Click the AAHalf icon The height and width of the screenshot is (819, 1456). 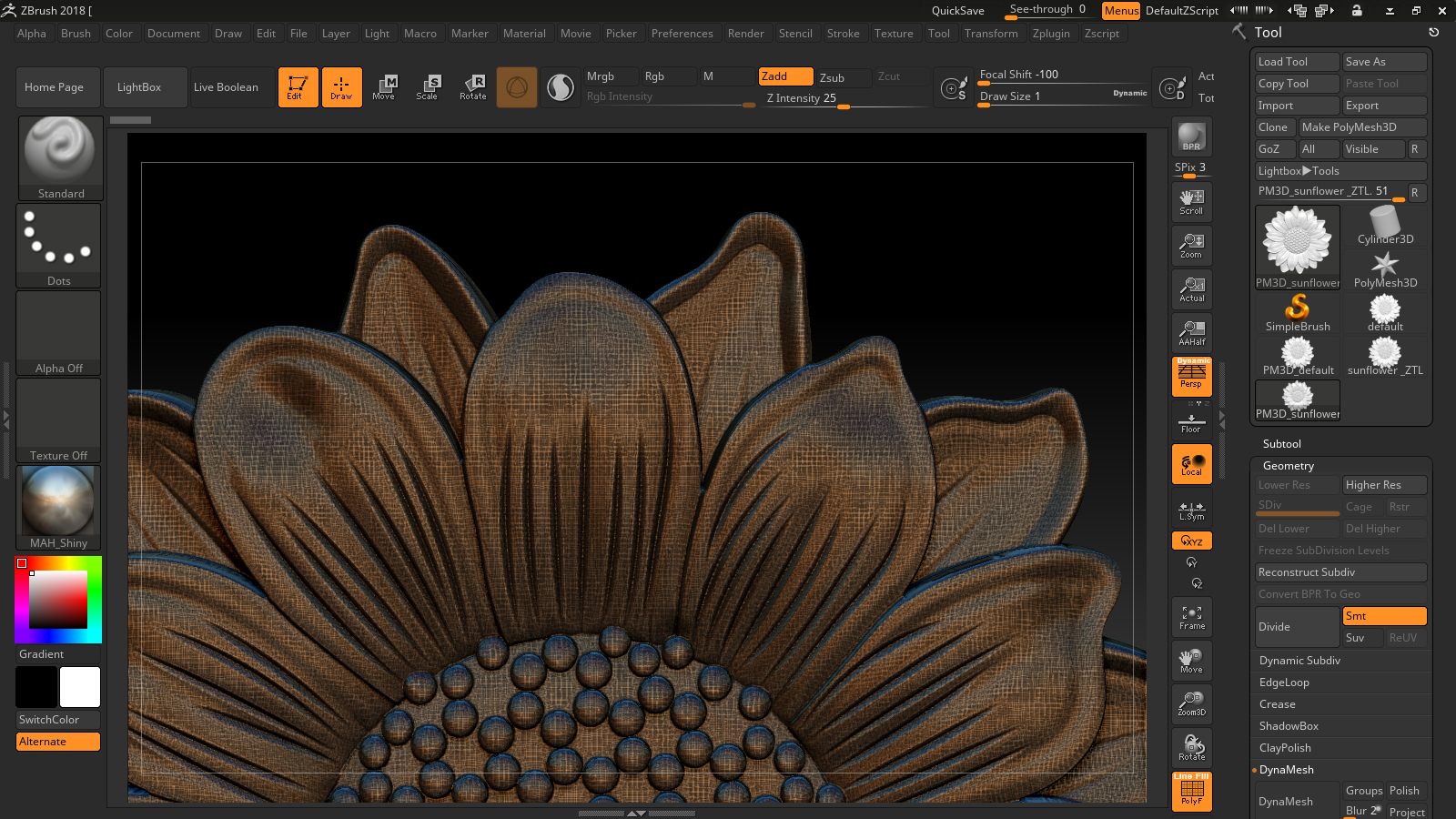tap(1191, 333)
